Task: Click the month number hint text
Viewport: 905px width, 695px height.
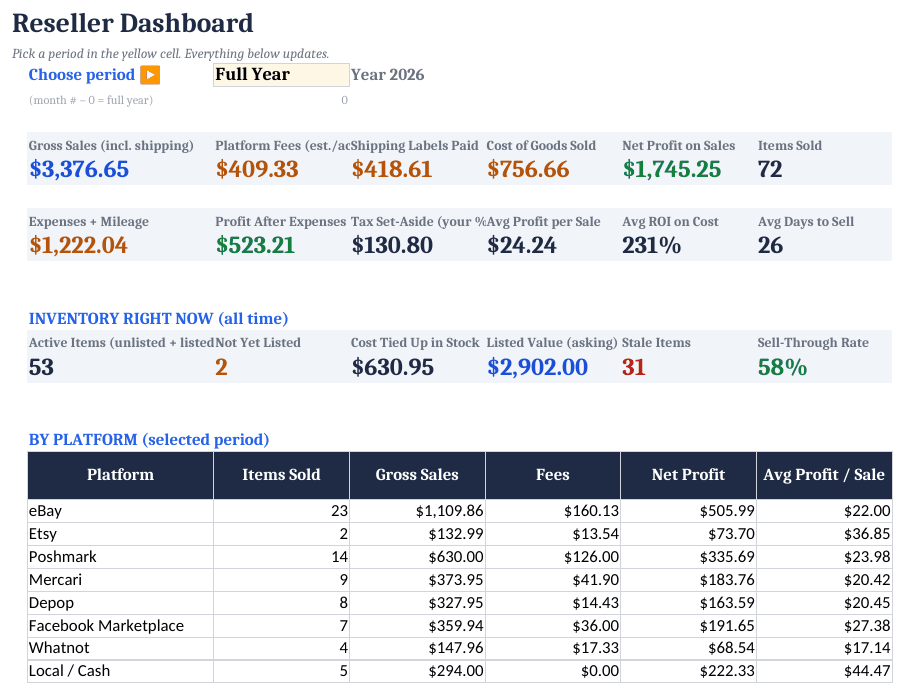Action: tap(91, 100)
